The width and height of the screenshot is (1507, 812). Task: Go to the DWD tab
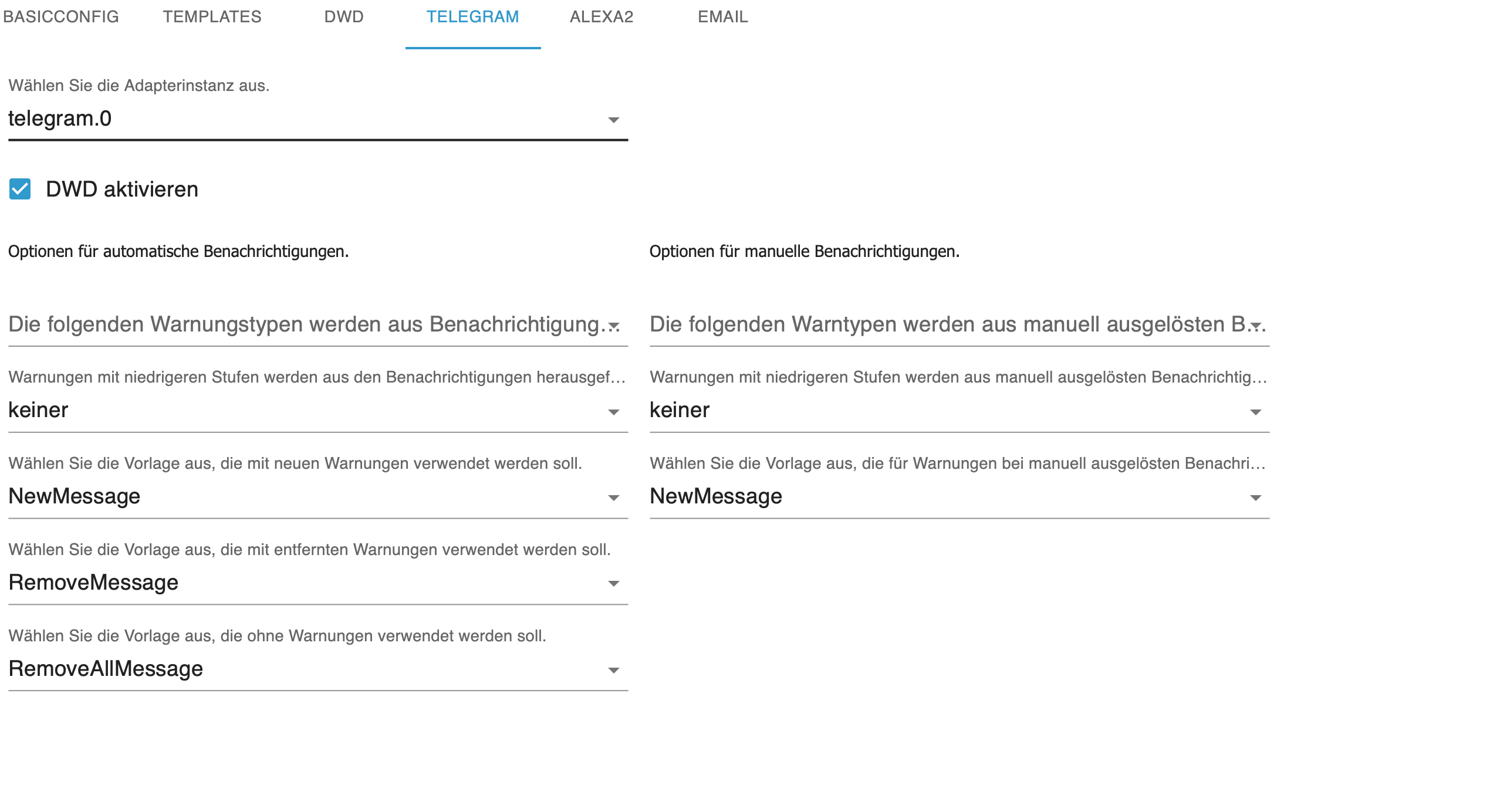344,16
